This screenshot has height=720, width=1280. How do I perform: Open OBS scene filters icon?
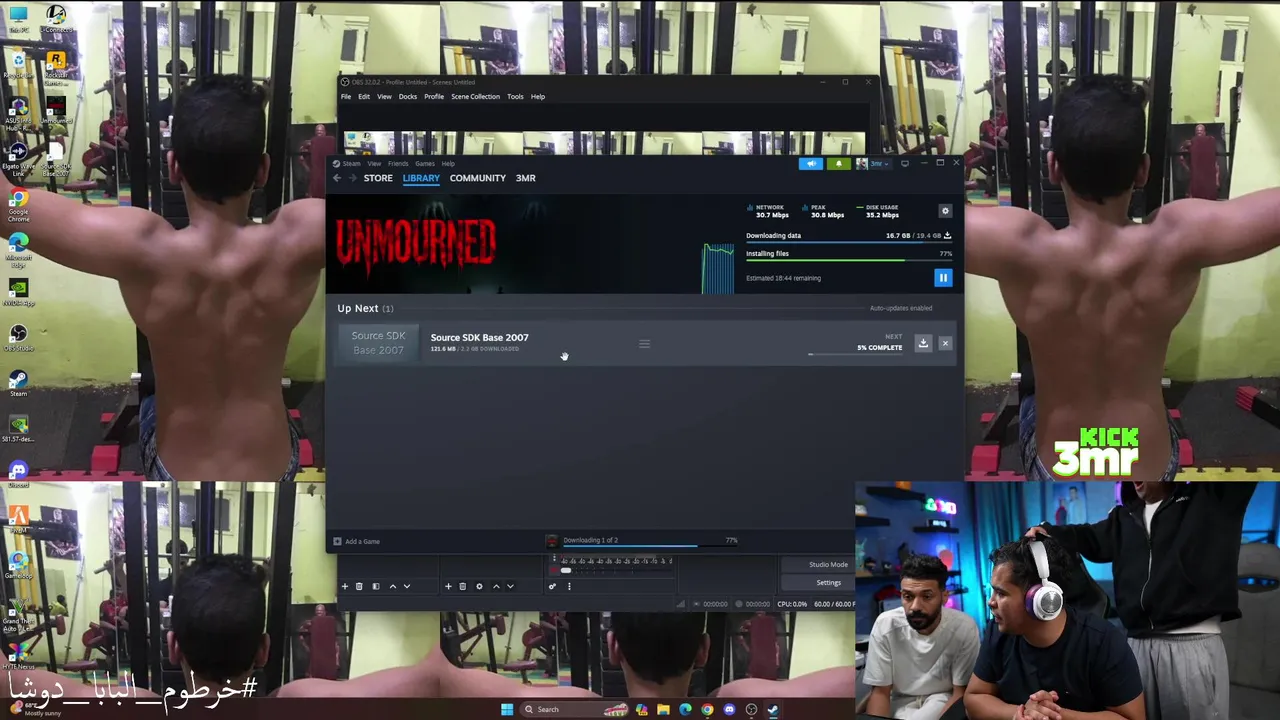[376, 587]
